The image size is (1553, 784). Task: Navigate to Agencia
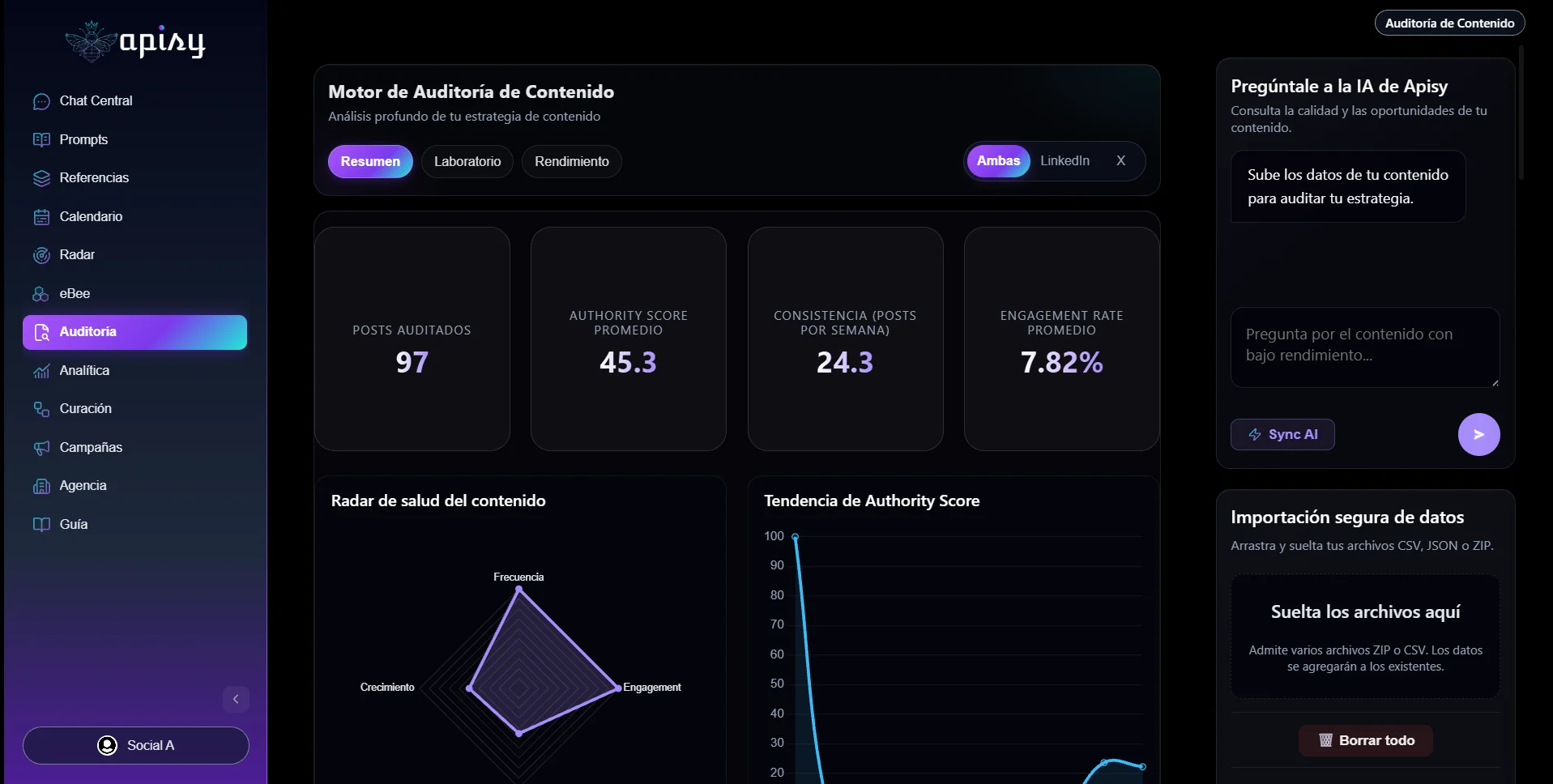134,486
